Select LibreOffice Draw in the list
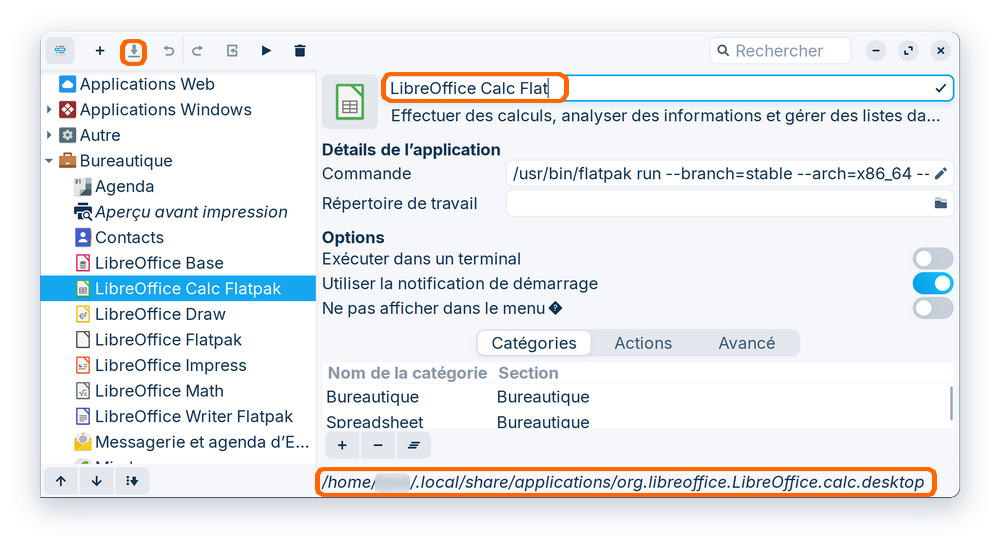The width and height of the screenshot is (1000, 546). point(160,314)
